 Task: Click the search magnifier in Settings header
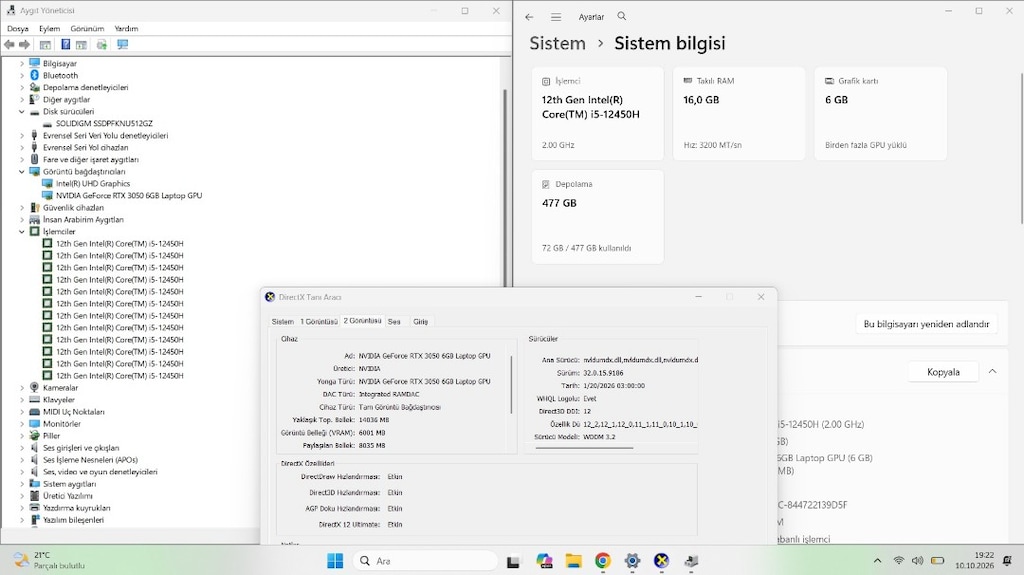(622, 16)
